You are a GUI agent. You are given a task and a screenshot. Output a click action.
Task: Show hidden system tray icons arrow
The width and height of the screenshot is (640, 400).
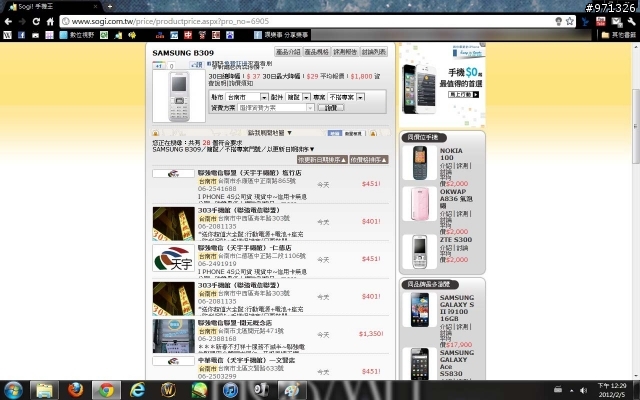click(x=571, y=391)
